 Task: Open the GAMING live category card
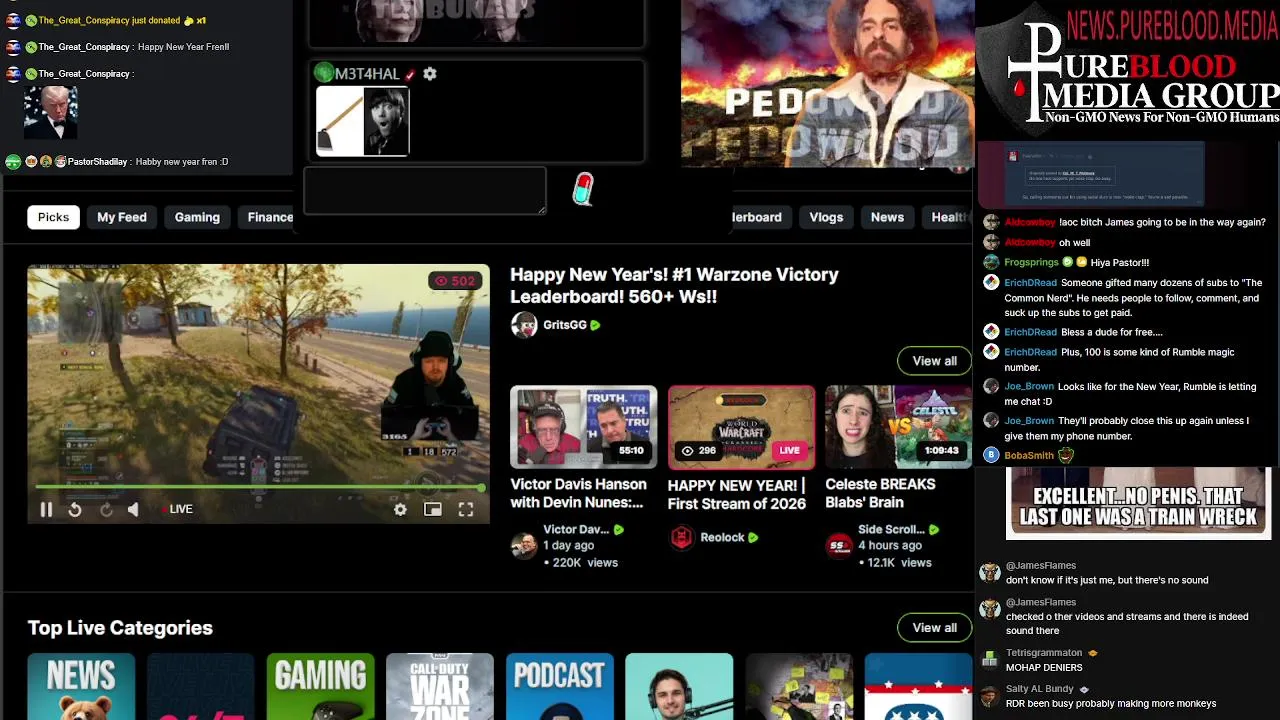coord(320,686)
